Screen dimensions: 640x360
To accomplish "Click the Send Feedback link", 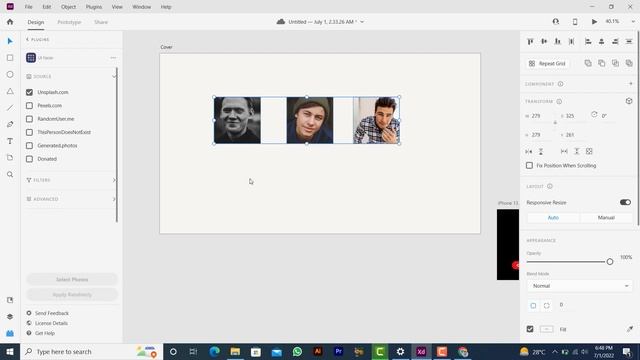I will click(x=52, y=313).
